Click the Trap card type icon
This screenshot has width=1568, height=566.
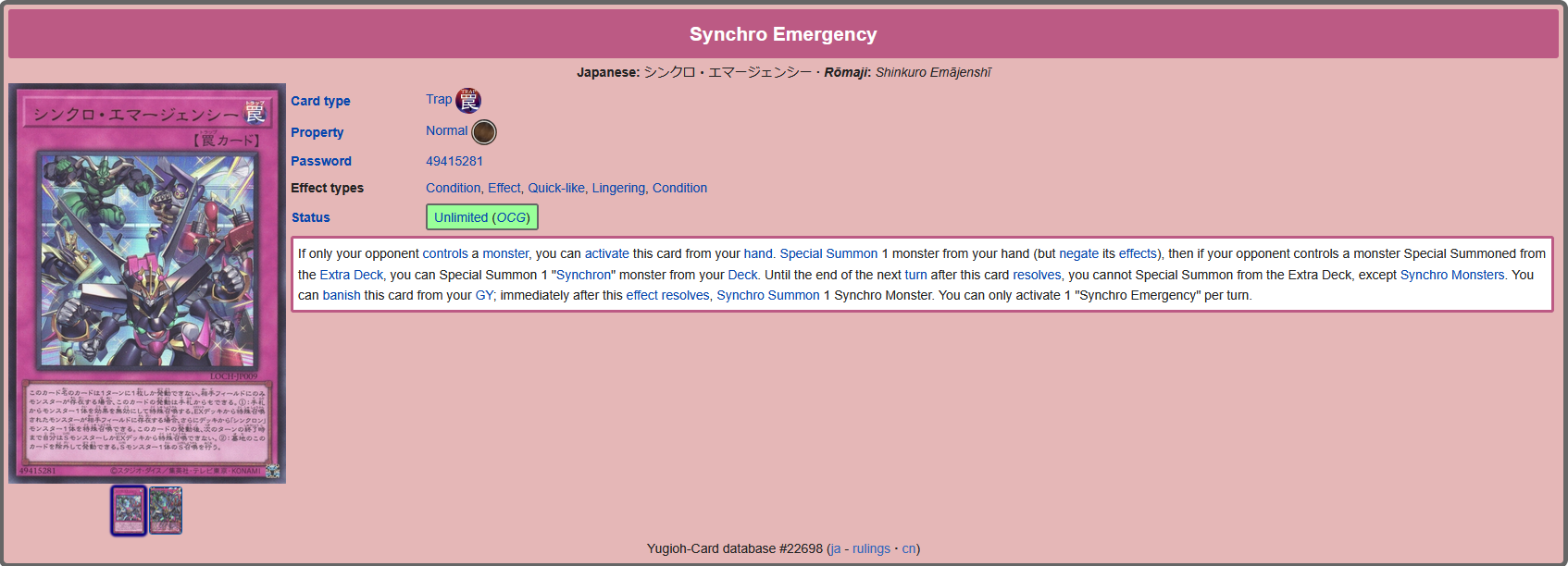(x=468, y=101)
